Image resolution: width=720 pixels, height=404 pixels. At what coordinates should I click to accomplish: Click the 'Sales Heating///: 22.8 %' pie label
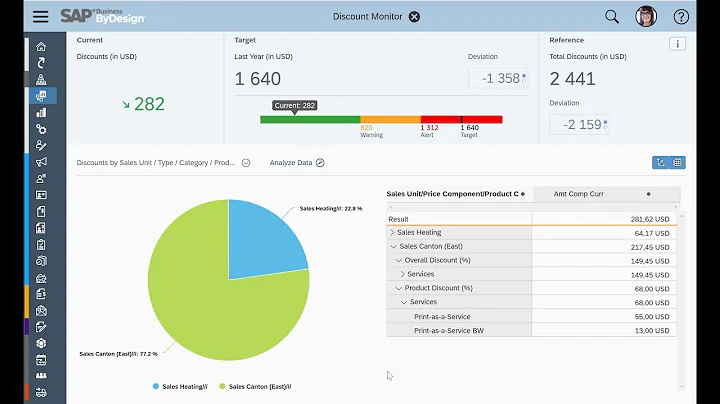pyautogui.click(x=331, y=208)
